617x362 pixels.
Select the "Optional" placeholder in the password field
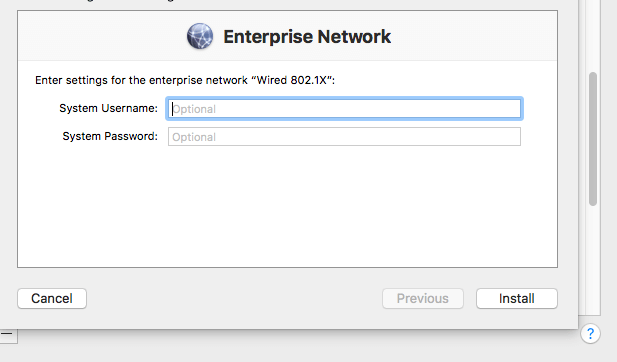click(194, 137)
